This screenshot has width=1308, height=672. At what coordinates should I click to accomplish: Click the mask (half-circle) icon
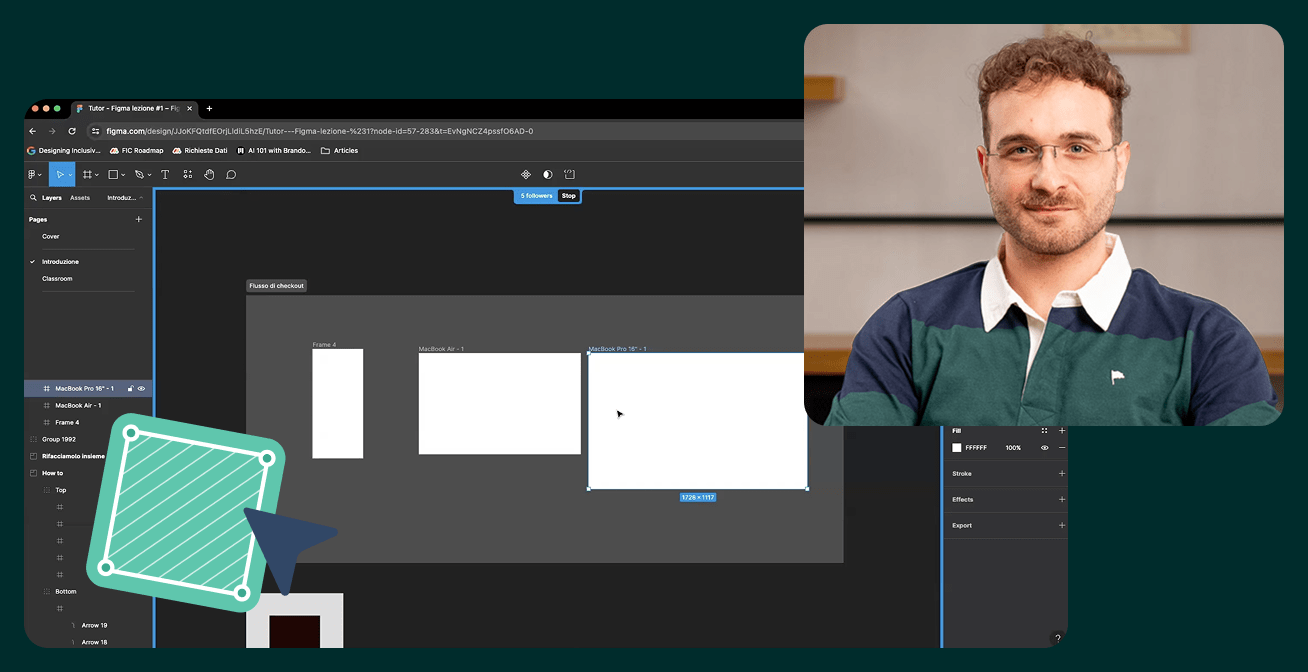coord(547,175)
